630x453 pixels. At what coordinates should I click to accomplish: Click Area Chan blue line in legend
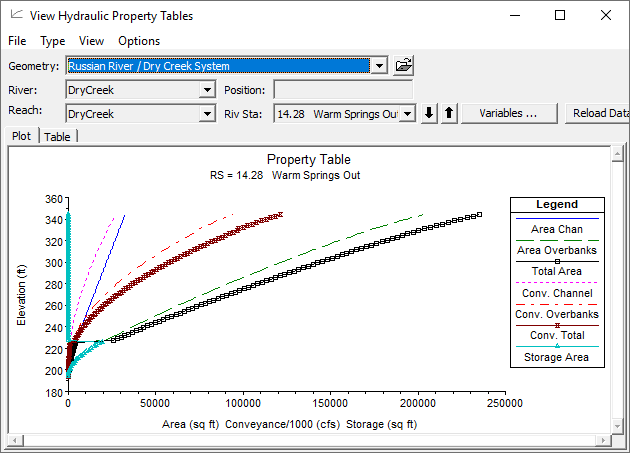(556, 218)
